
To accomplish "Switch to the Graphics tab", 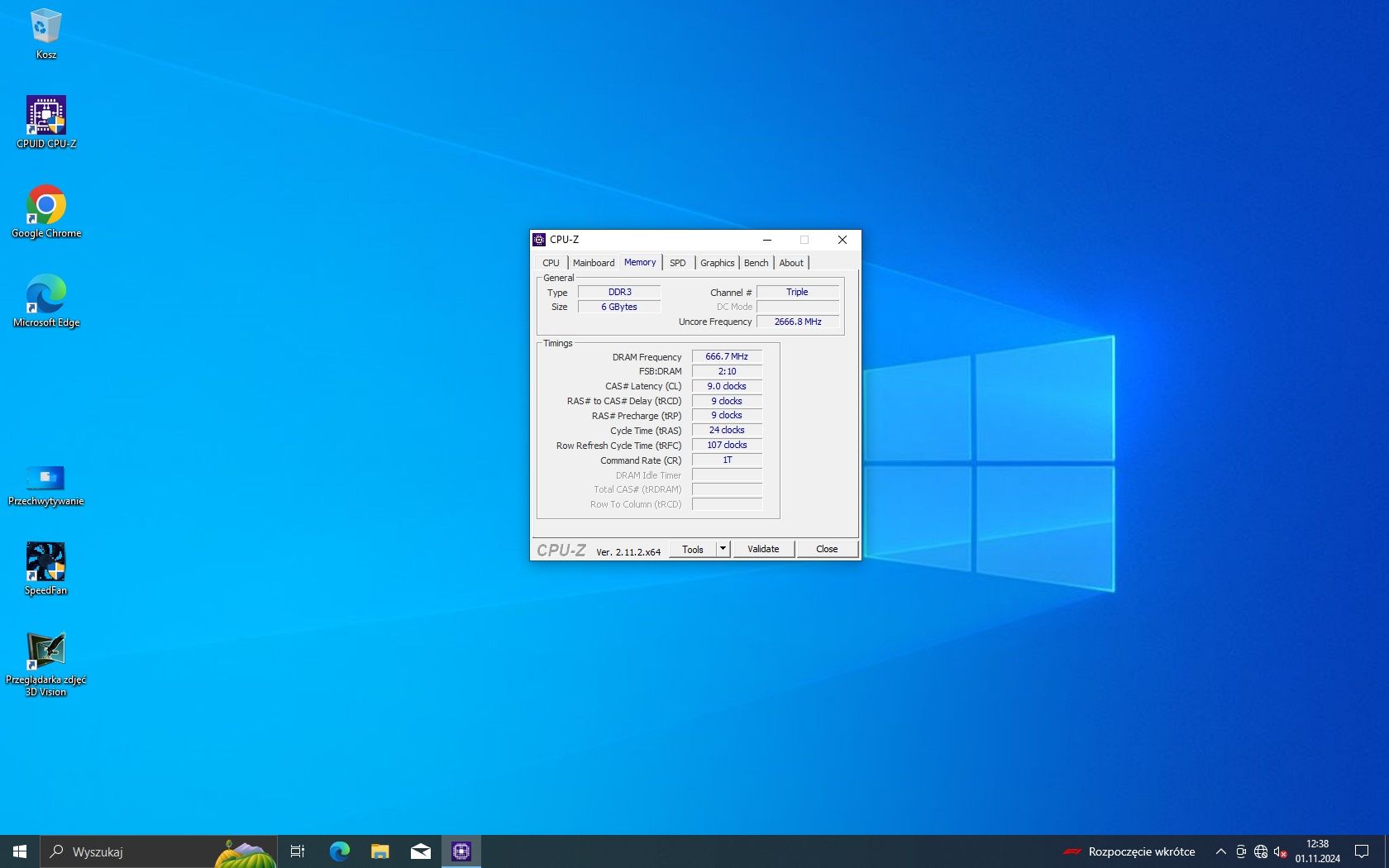I will tap(717, 263).
